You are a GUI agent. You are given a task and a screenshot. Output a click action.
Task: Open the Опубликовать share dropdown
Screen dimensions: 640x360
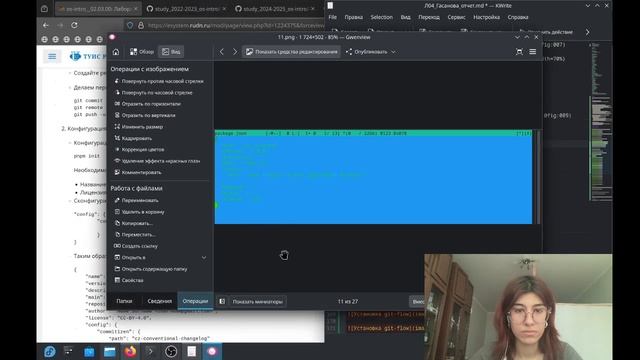tap(371, 52)
